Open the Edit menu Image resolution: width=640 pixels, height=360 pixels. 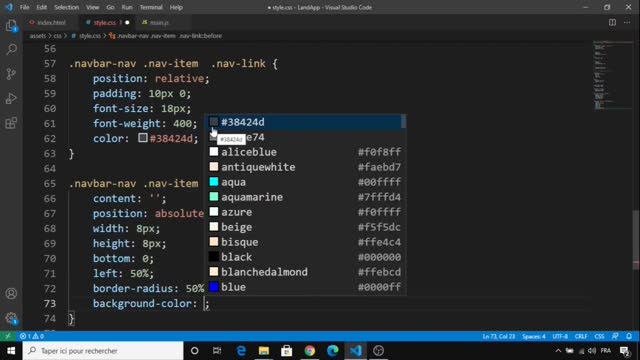tap(42, 7)
